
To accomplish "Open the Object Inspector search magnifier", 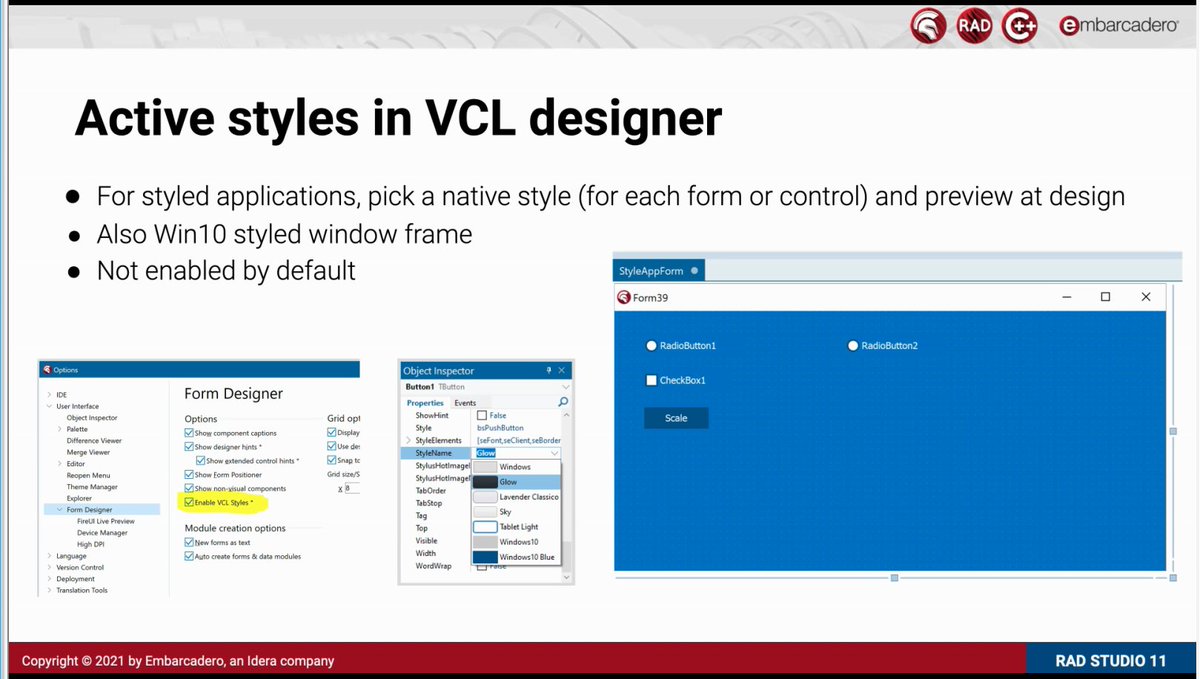I will pyautogui.click(x=564, y=402).
